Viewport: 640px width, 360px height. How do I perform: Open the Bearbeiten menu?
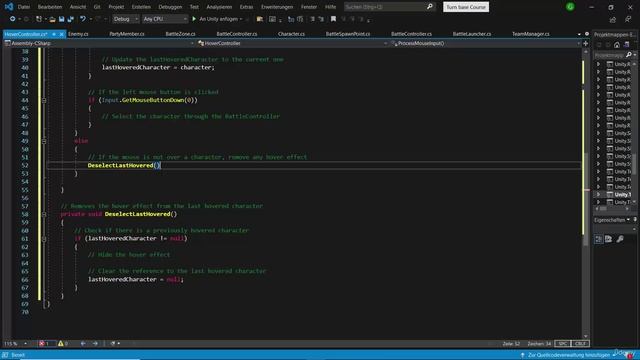50,7
